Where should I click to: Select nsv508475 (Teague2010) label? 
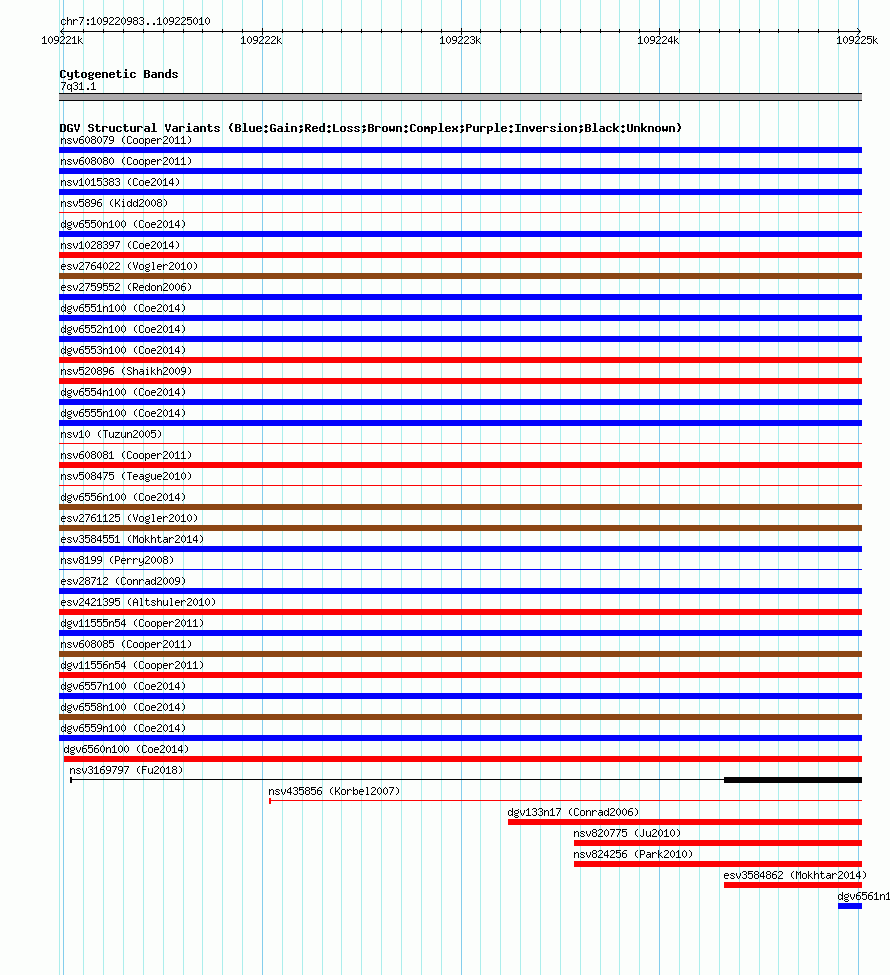[126, 476]
